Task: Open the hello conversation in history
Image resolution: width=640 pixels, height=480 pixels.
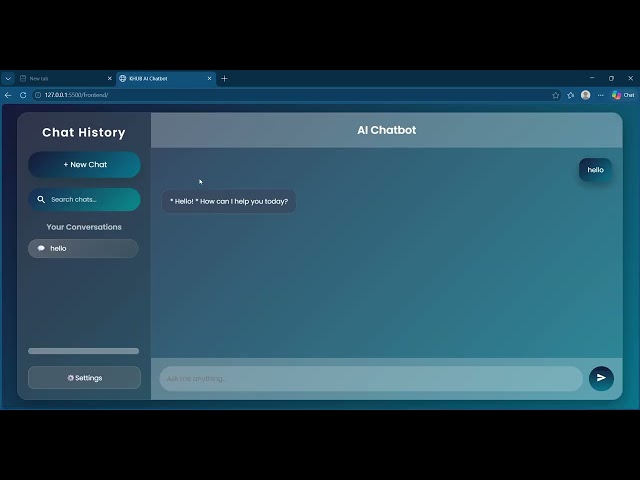Action: click(x=83, y=248)
